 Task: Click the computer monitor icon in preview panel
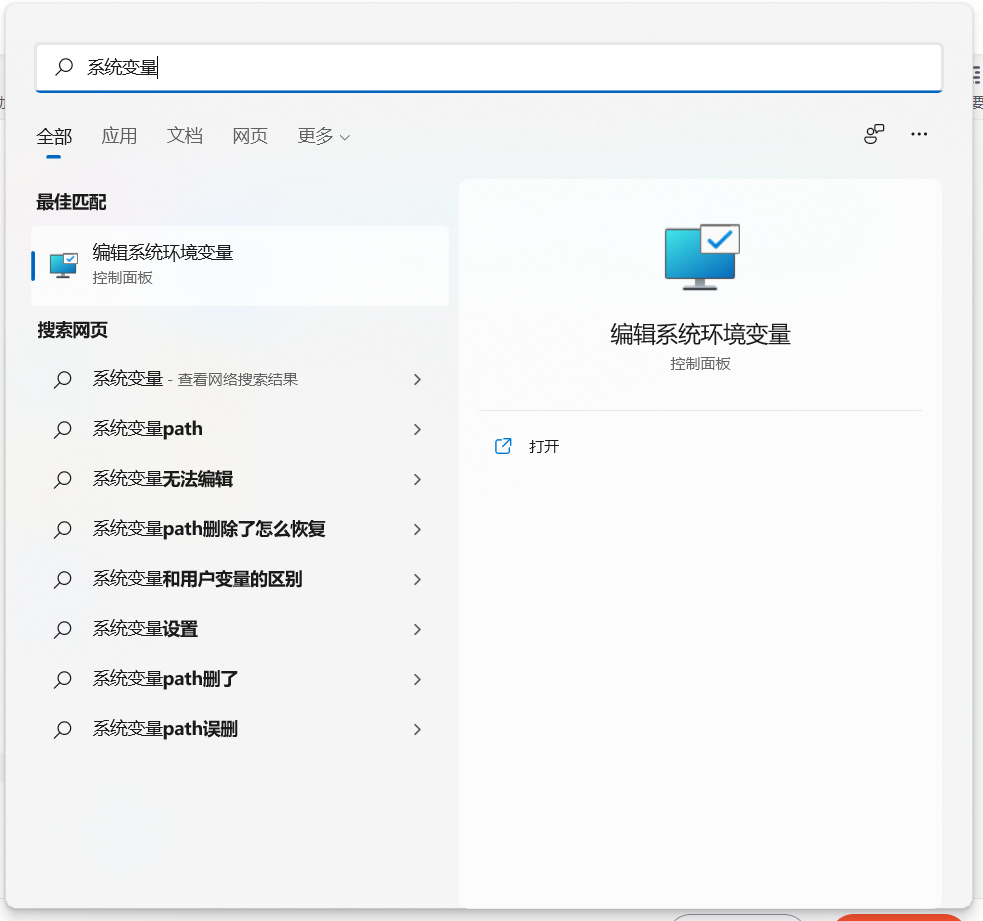tap(700, 257)
